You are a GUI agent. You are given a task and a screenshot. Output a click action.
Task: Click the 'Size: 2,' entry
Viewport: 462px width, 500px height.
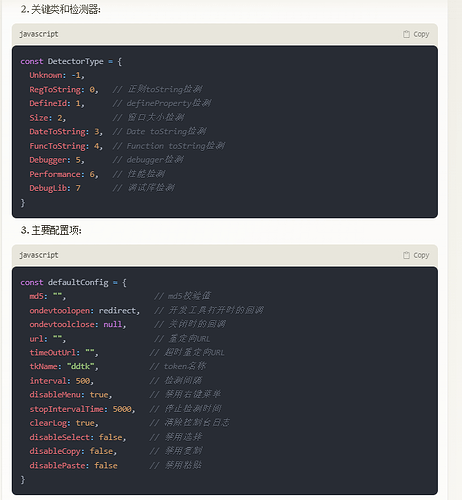pos(48,118)
